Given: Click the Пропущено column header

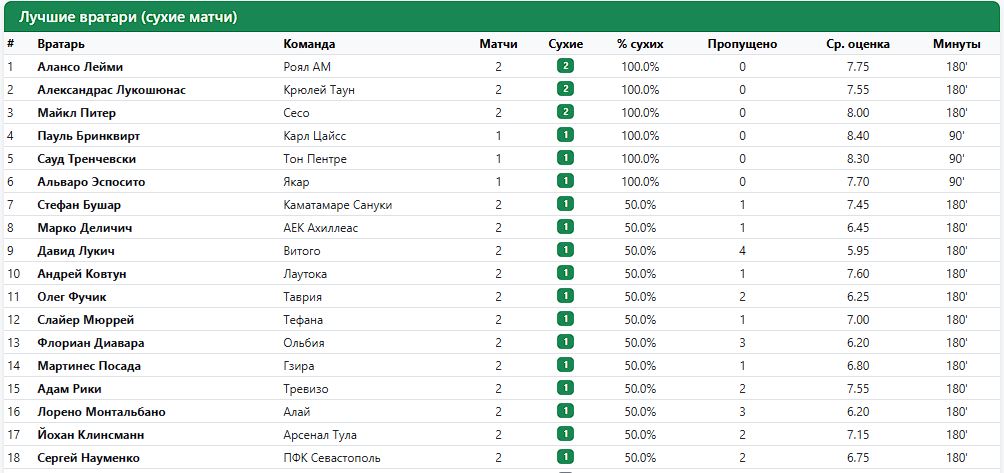Looking at the screenshot, I should pos(742,44).
